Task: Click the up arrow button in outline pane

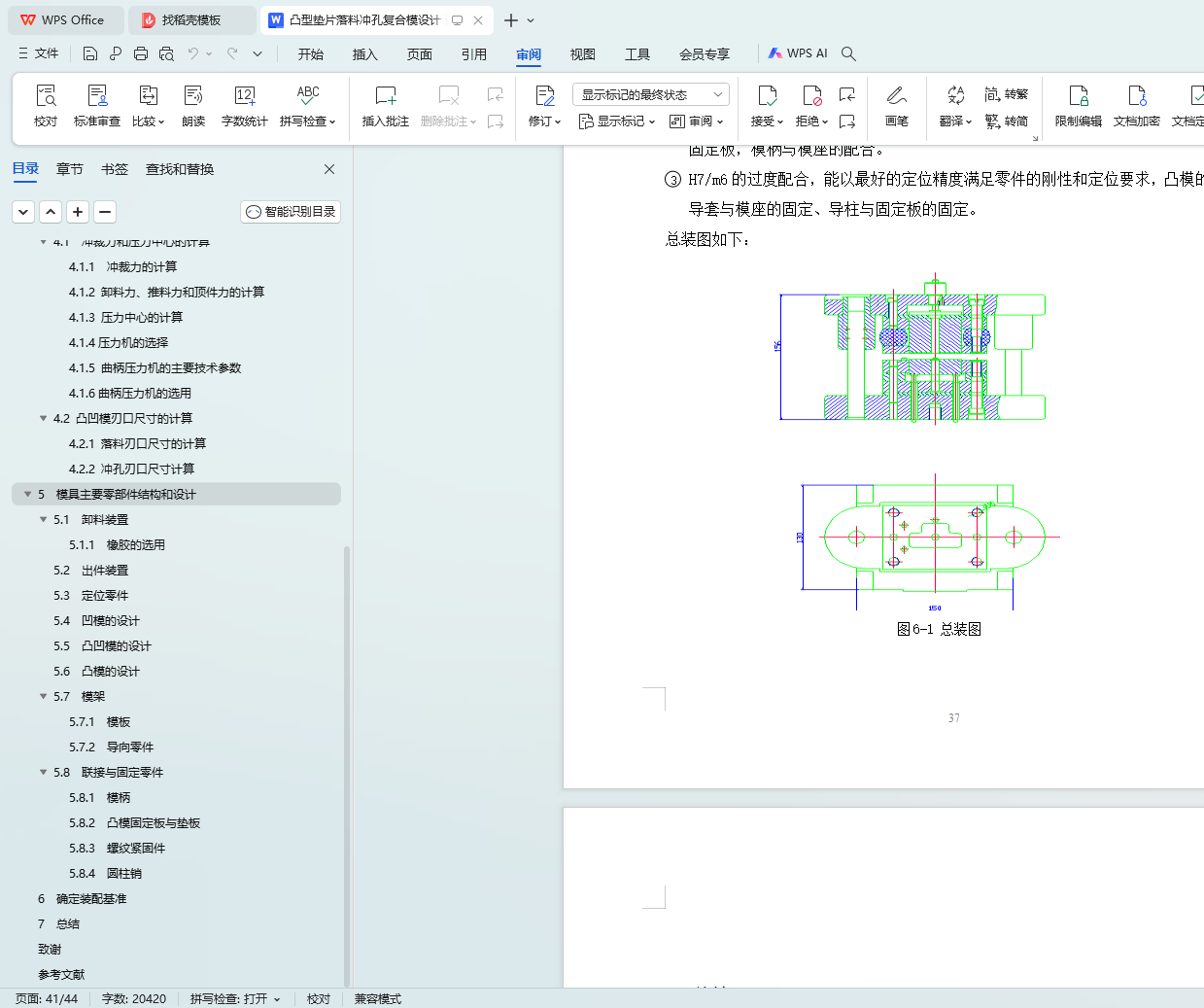Action: pyautogui.click(x=51, y=211)
